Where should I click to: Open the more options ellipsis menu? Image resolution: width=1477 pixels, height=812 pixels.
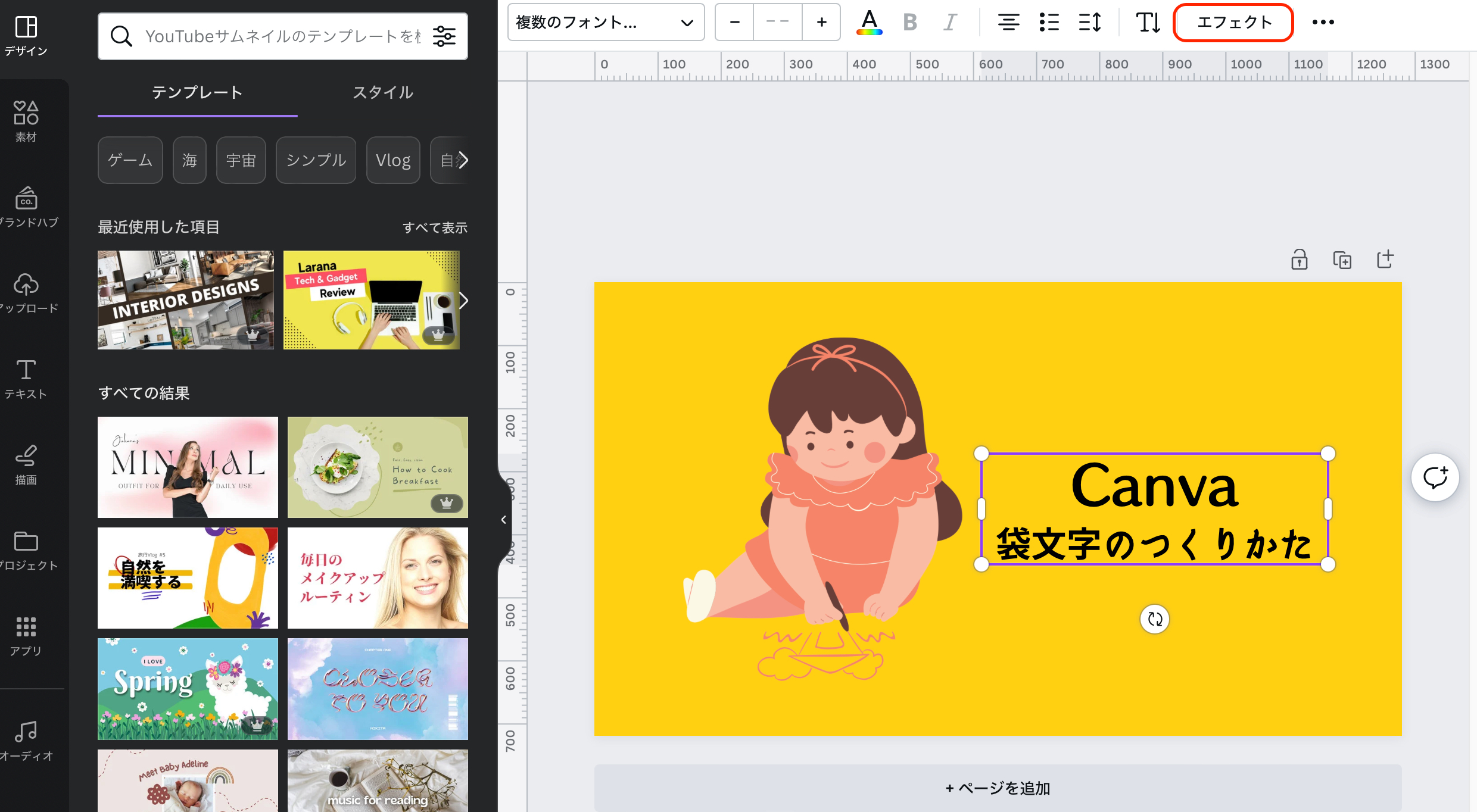(x=1323, y=23)
